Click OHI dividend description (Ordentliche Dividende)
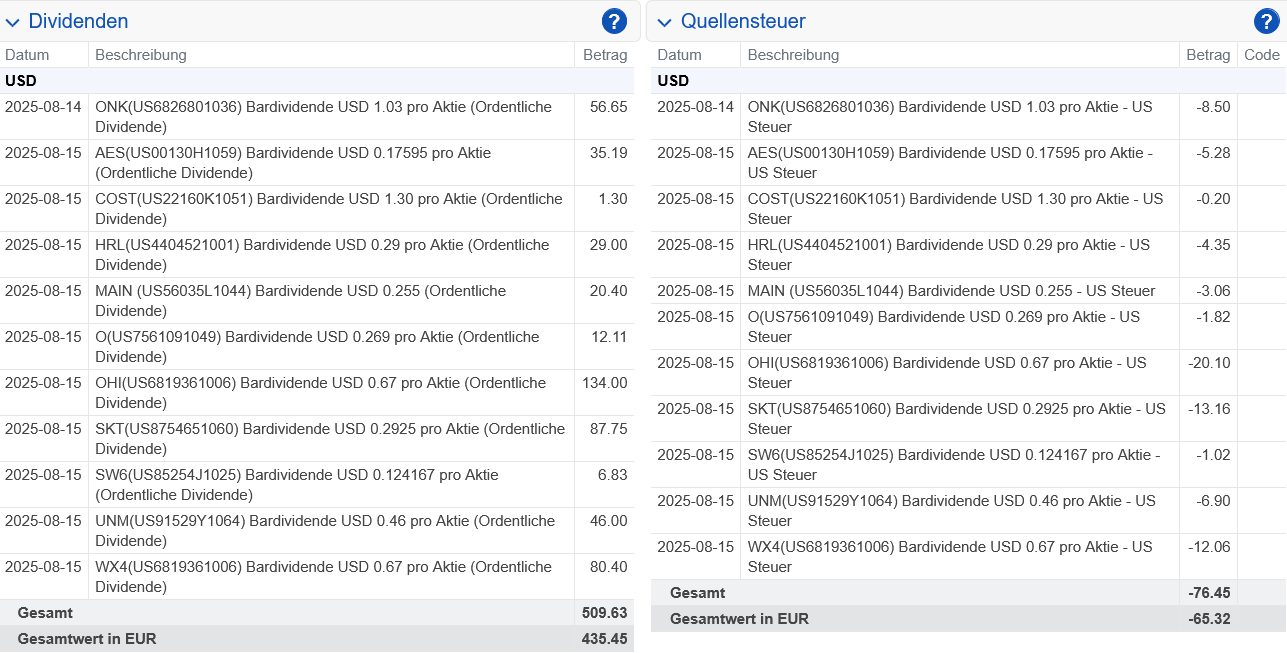This screenshot has height=653, width=1287. pos(321,393)
